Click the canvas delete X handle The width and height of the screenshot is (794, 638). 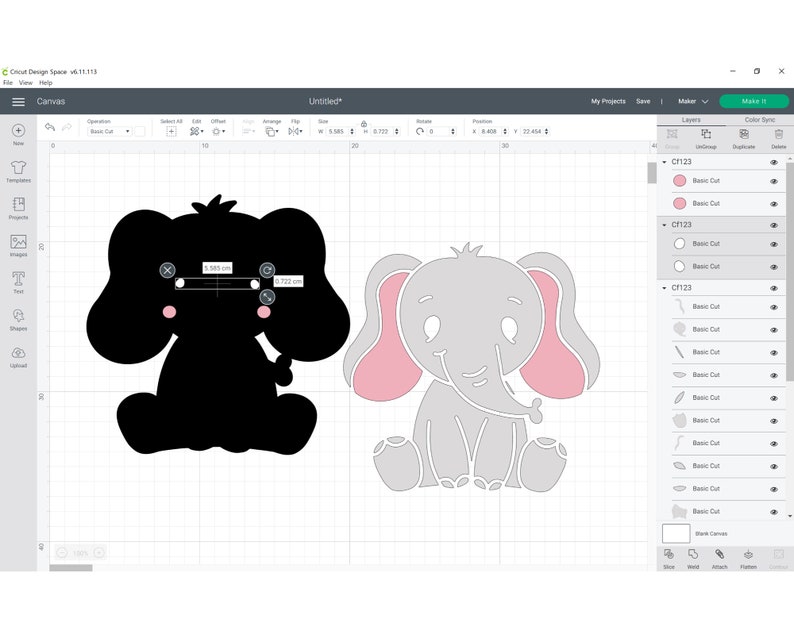(x=168, y=270)
